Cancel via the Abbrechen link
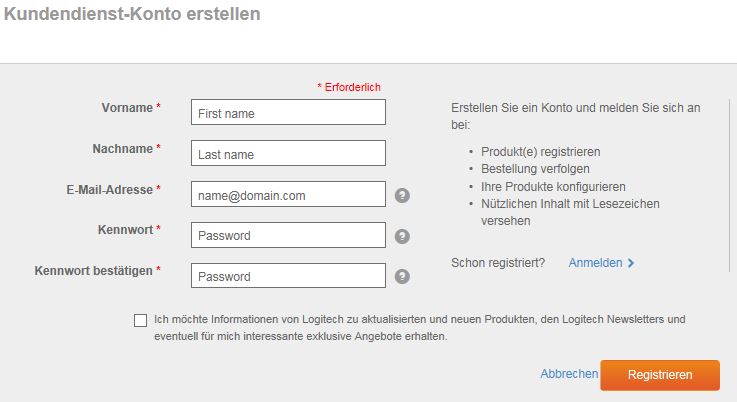737x402 pixels. tap(569, 374)
